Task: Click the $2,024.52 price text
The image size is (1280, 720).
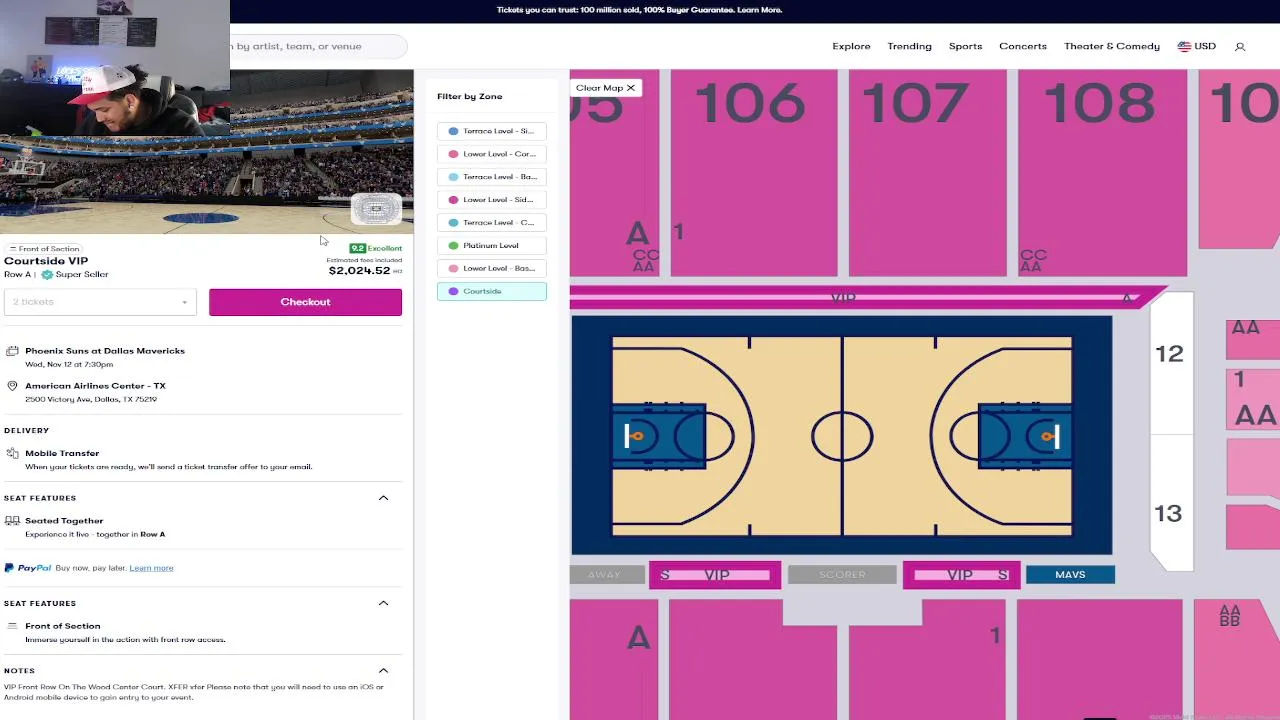Action: (x=359, y=271)
